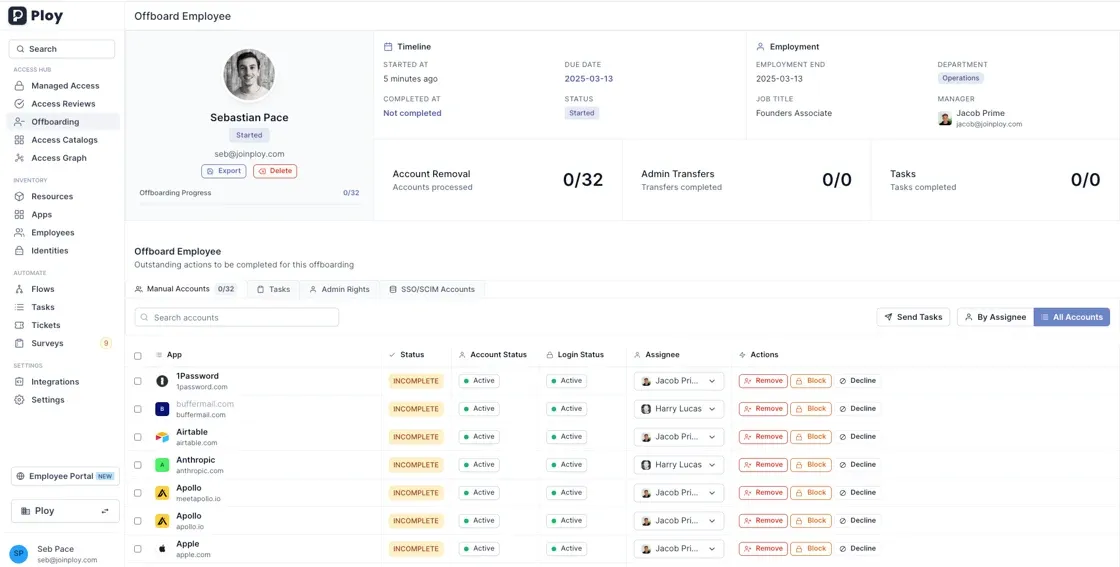Open the SSO/SCIM Accounts tab

point(432,289)
